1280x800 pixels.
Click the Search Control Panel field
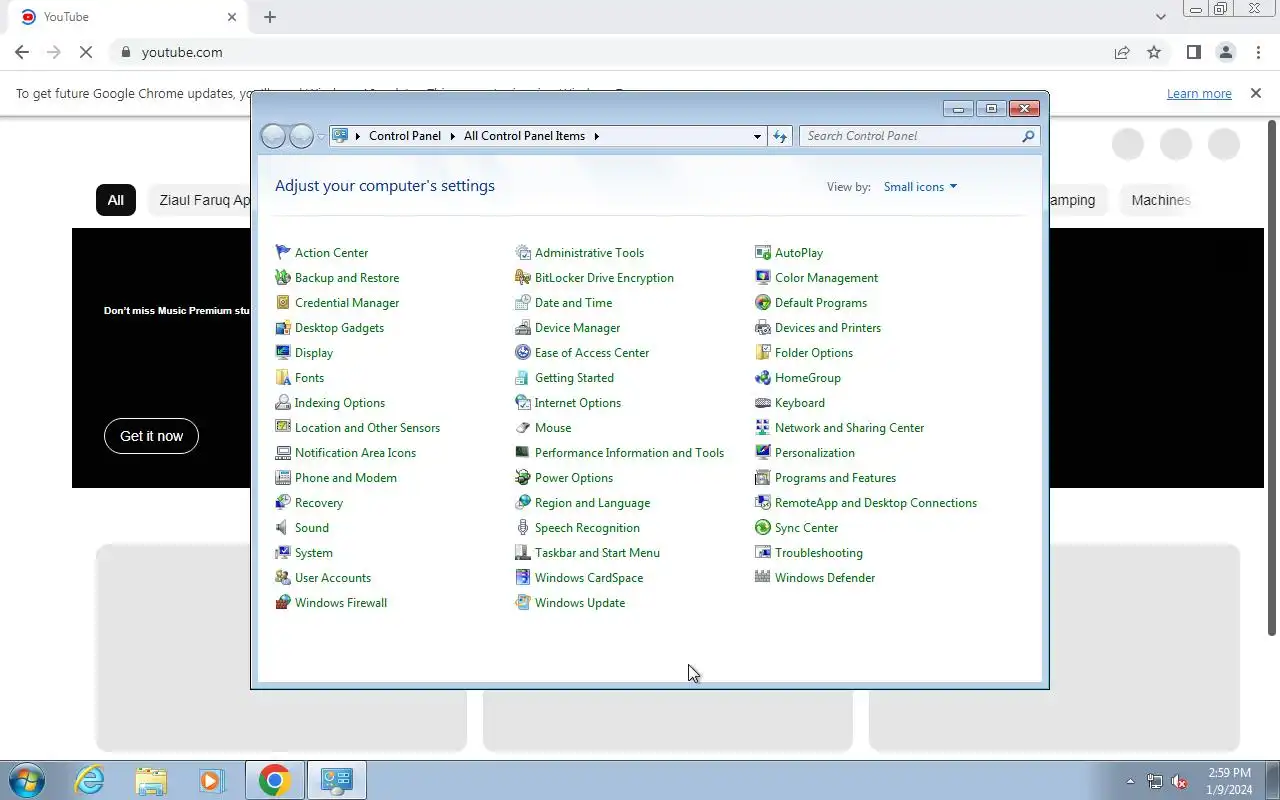(919, 136)
